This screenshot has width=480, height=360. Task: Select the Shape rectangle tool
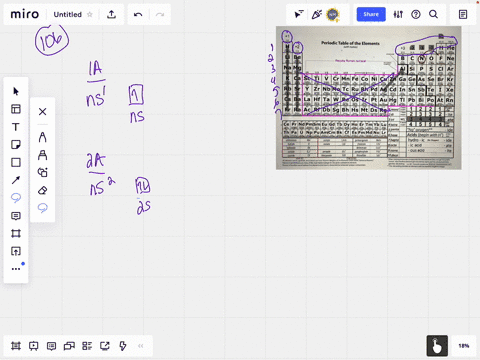16,162
